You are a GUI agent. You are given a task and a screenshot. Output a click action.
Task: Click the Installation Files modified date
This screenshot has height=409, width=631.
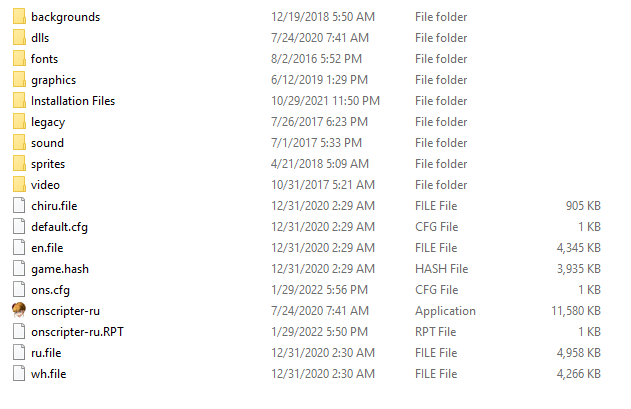point(325,101)
